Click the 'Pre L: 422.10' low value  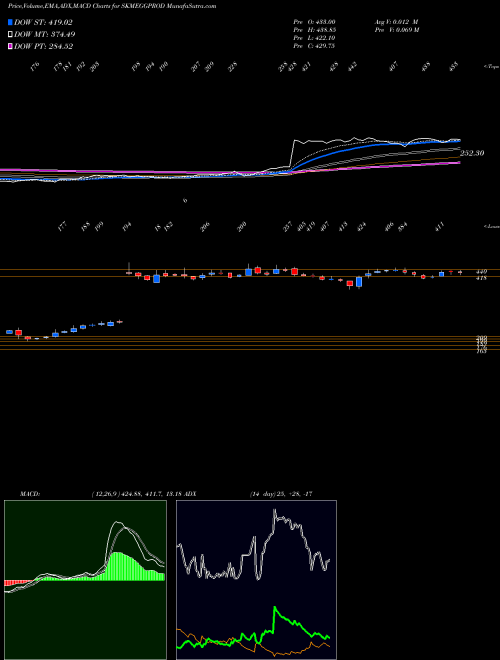(314, 38)
